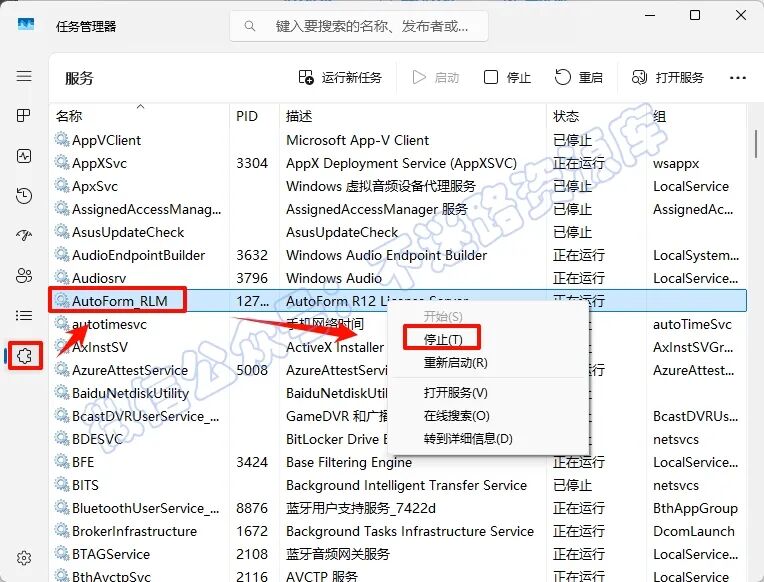Select the BTAGService service row
Viewport: 764px width, 582px height.
(398, 554)
